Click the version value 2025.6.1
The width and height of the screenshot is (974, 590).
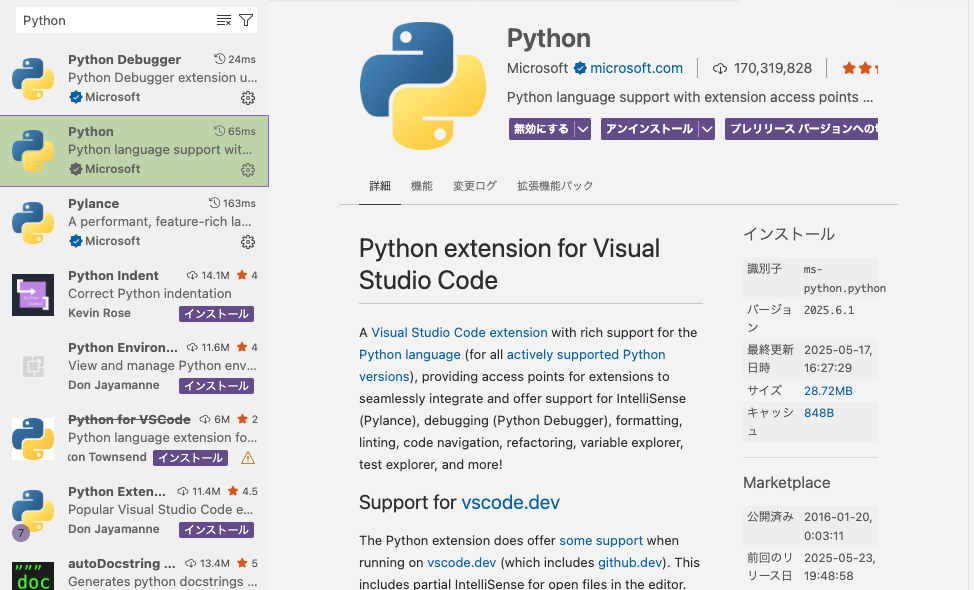(x=829, y=310)
